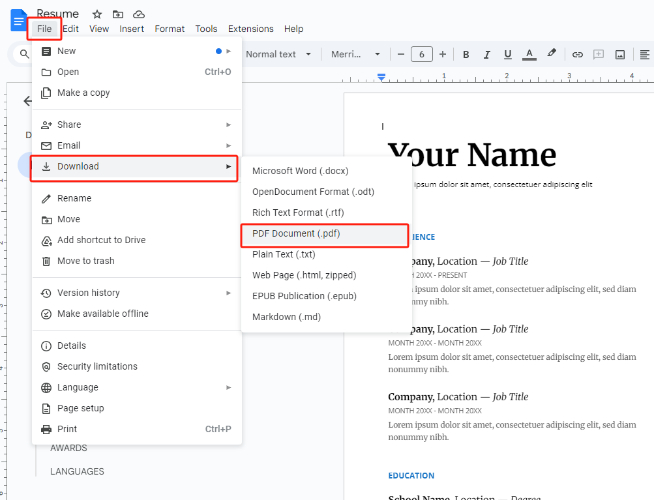Apply italic formatting
654x500 pixels.
[x=487, y=54]
